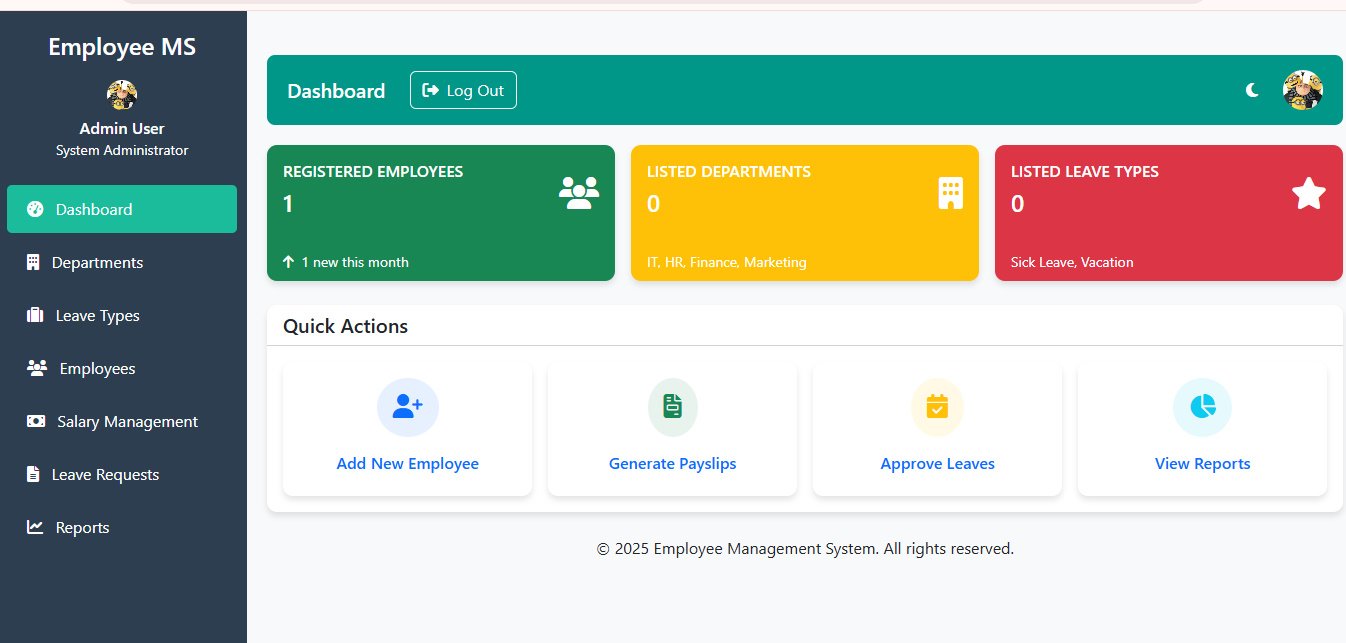Click the star icon on Listed Leave Types card
Image resolution: width=1346 pixels, height=643 pixels.
coord(1308,193)
